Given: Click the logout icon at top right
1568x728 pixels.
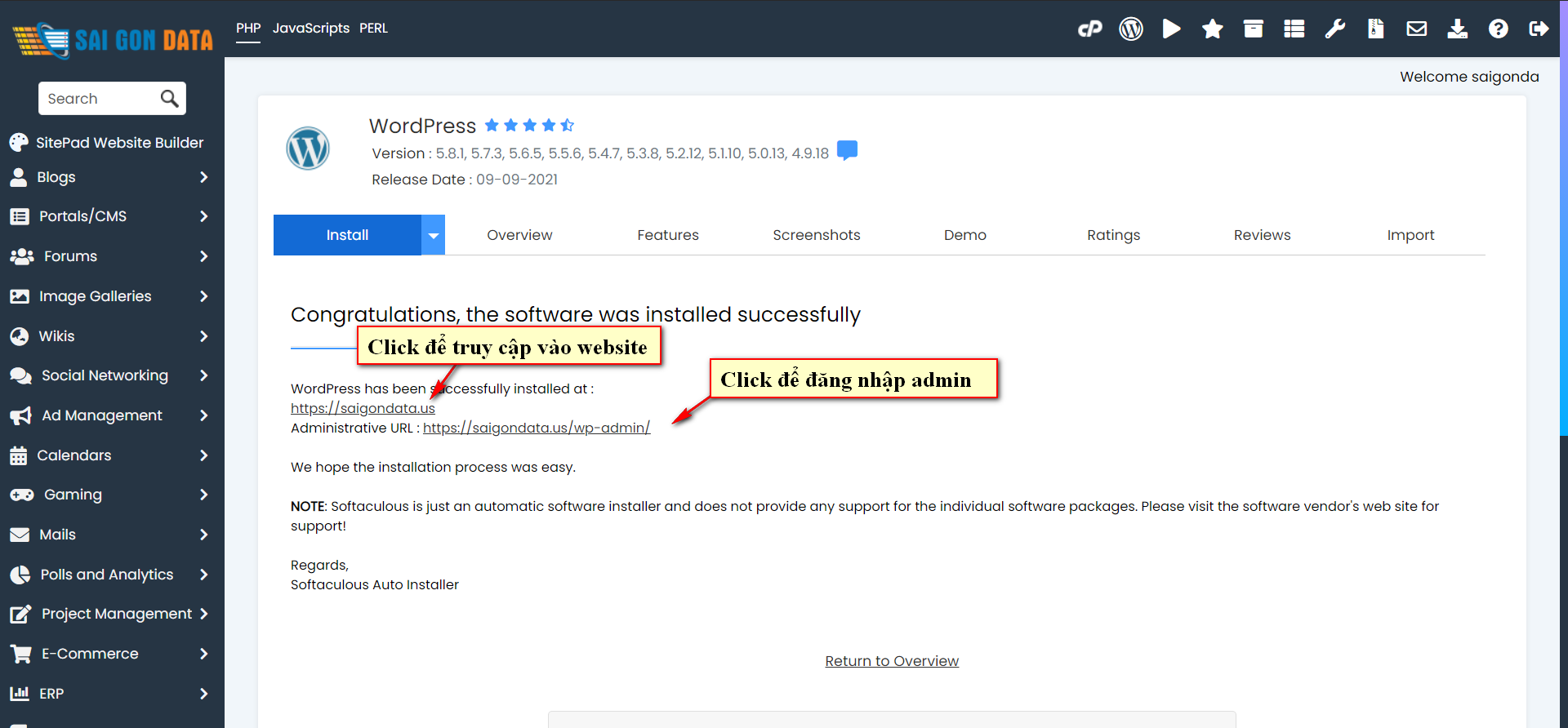Looking at the screenshot, I should click(x=1539, y=29).
